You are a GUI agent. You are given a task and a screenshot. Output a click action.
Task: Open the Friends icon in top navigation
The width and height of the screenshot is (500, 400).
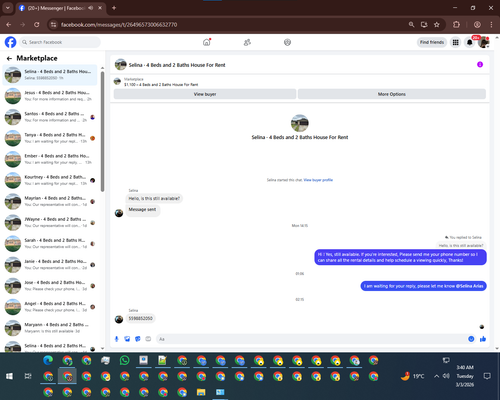[x=247, y=42]
